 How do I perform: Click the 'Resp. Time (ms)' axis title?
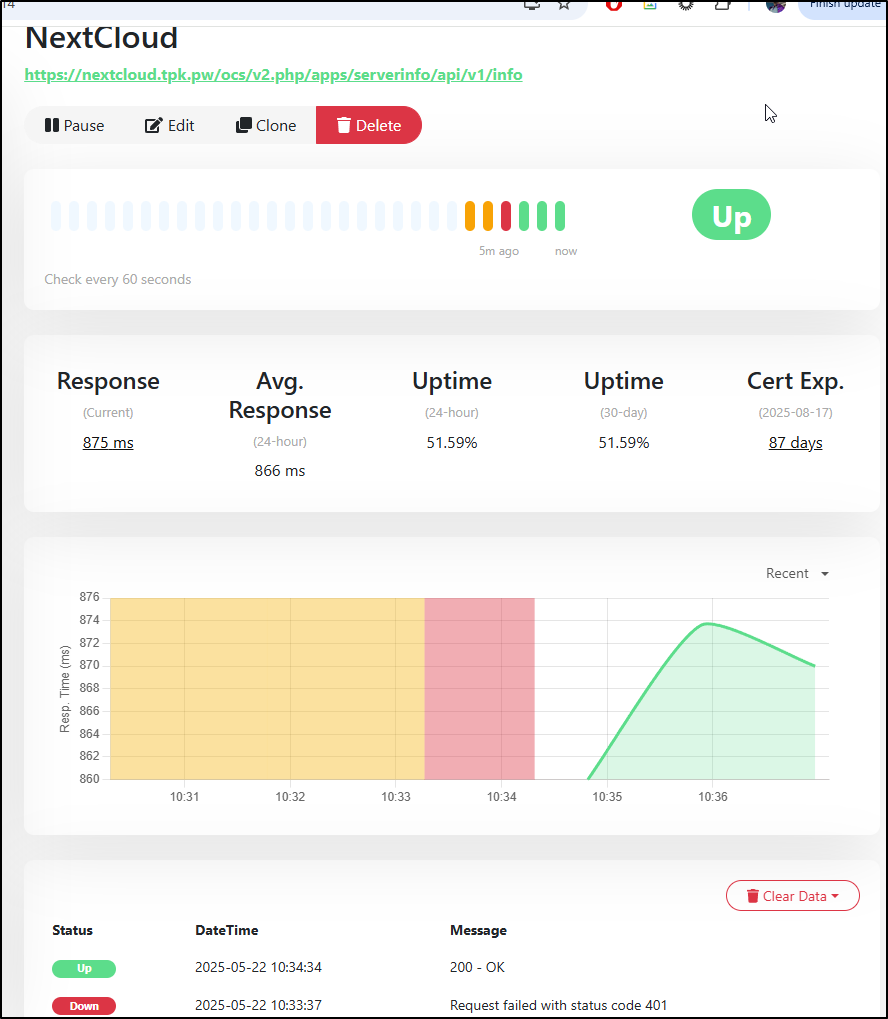point(64,689)
